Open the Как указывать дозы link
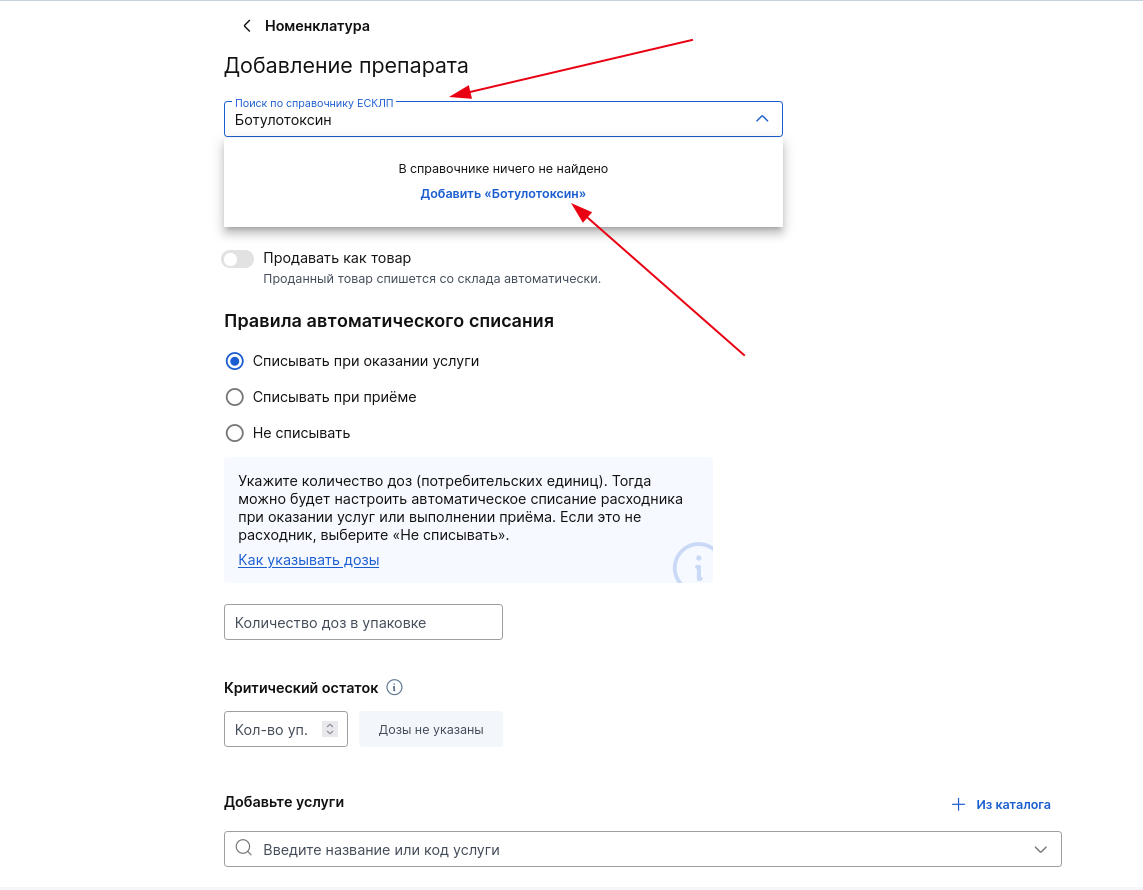Viewport: 1143px width, 890px height. (x=308, y=561)
